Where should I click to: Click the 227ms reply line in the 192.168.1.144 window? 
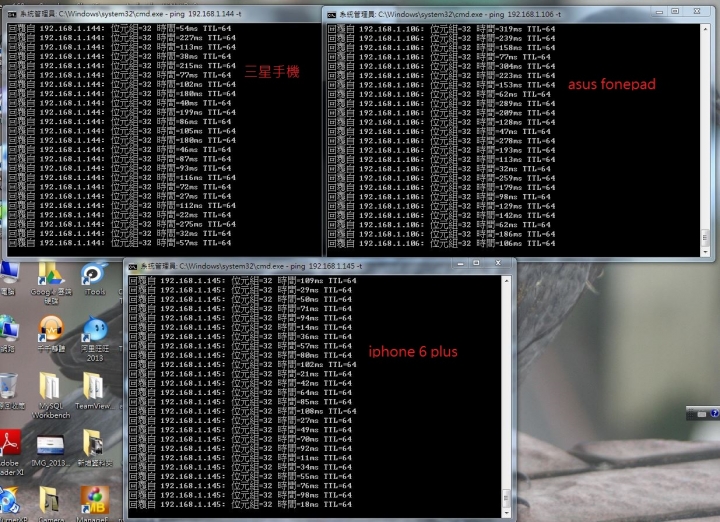point(122,38)
